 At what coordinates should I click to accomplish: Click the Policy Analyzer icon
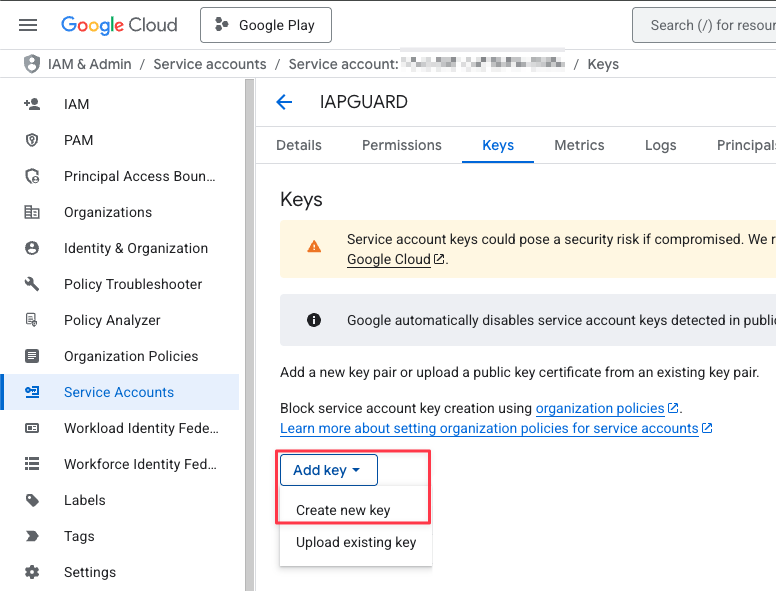click(32, 320)
